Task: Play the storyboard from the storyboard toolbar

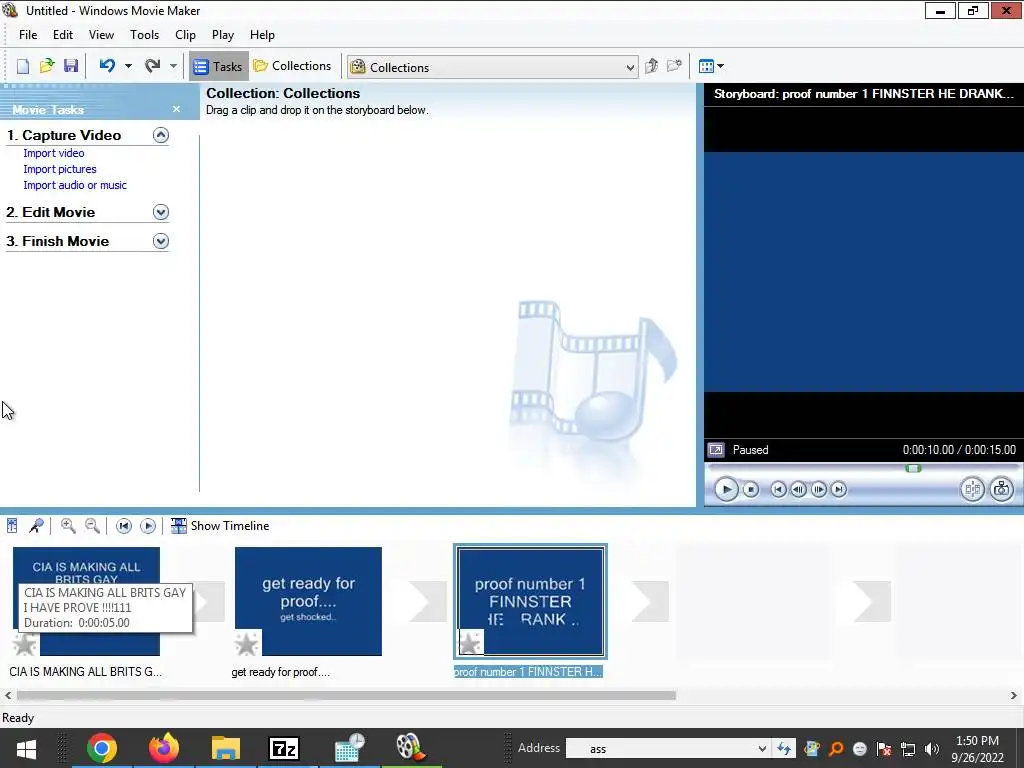Action: click(x=148, y=526)
